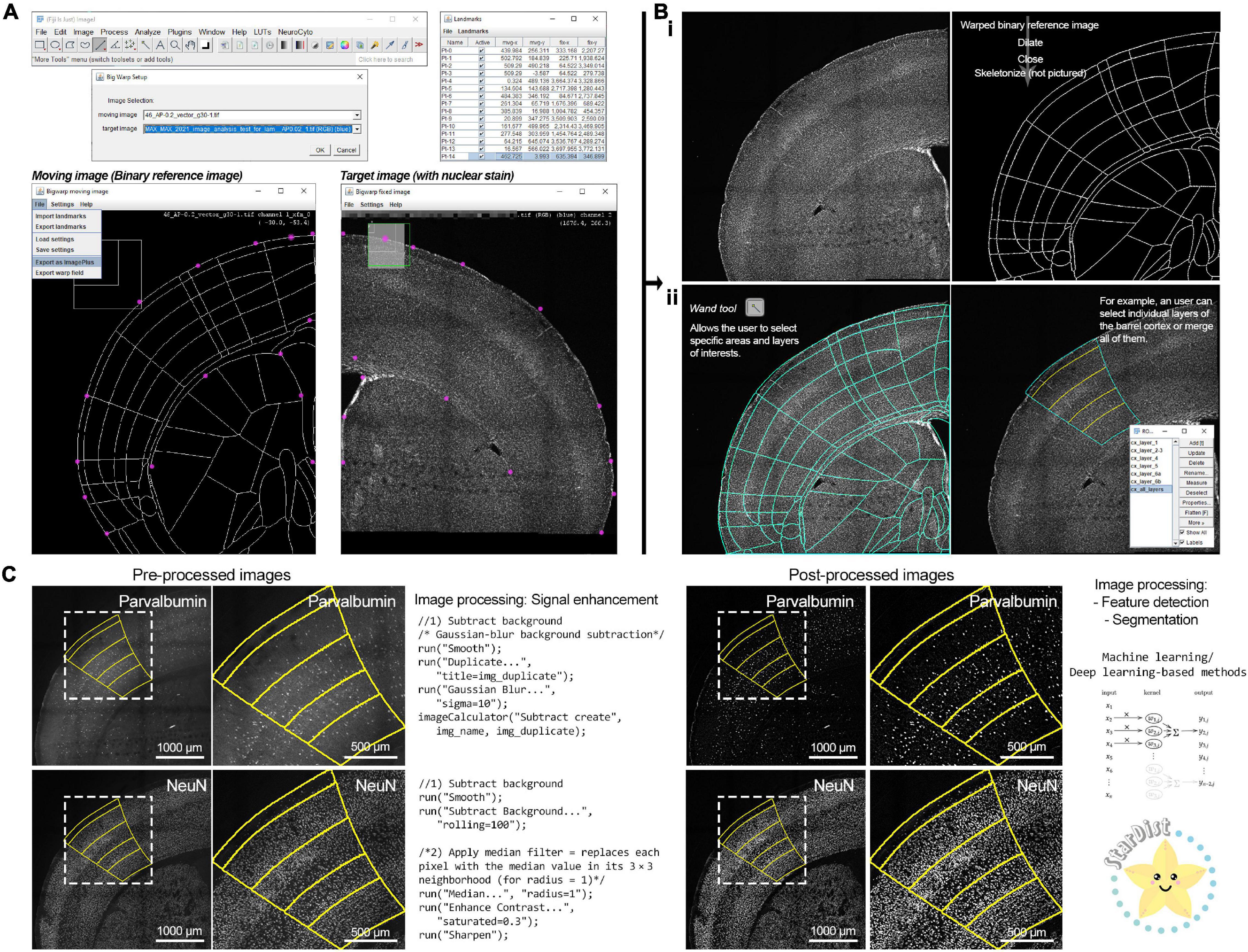Toggle Active checkbox for landmark Pt-3
This screenshot has width=1248, height=952.
[482, 73]
